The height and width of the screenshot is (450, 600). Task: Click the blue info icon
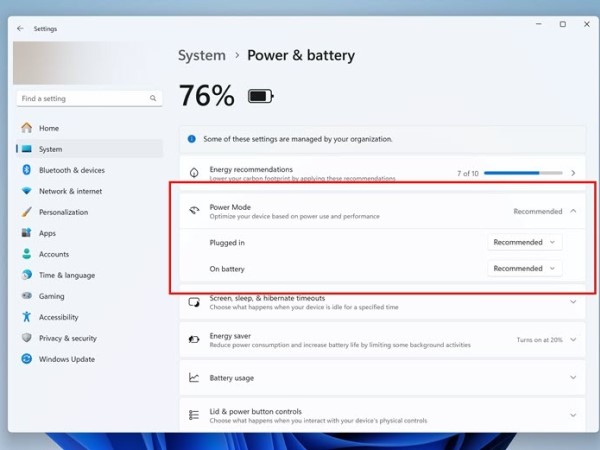(x=192, y=139)
